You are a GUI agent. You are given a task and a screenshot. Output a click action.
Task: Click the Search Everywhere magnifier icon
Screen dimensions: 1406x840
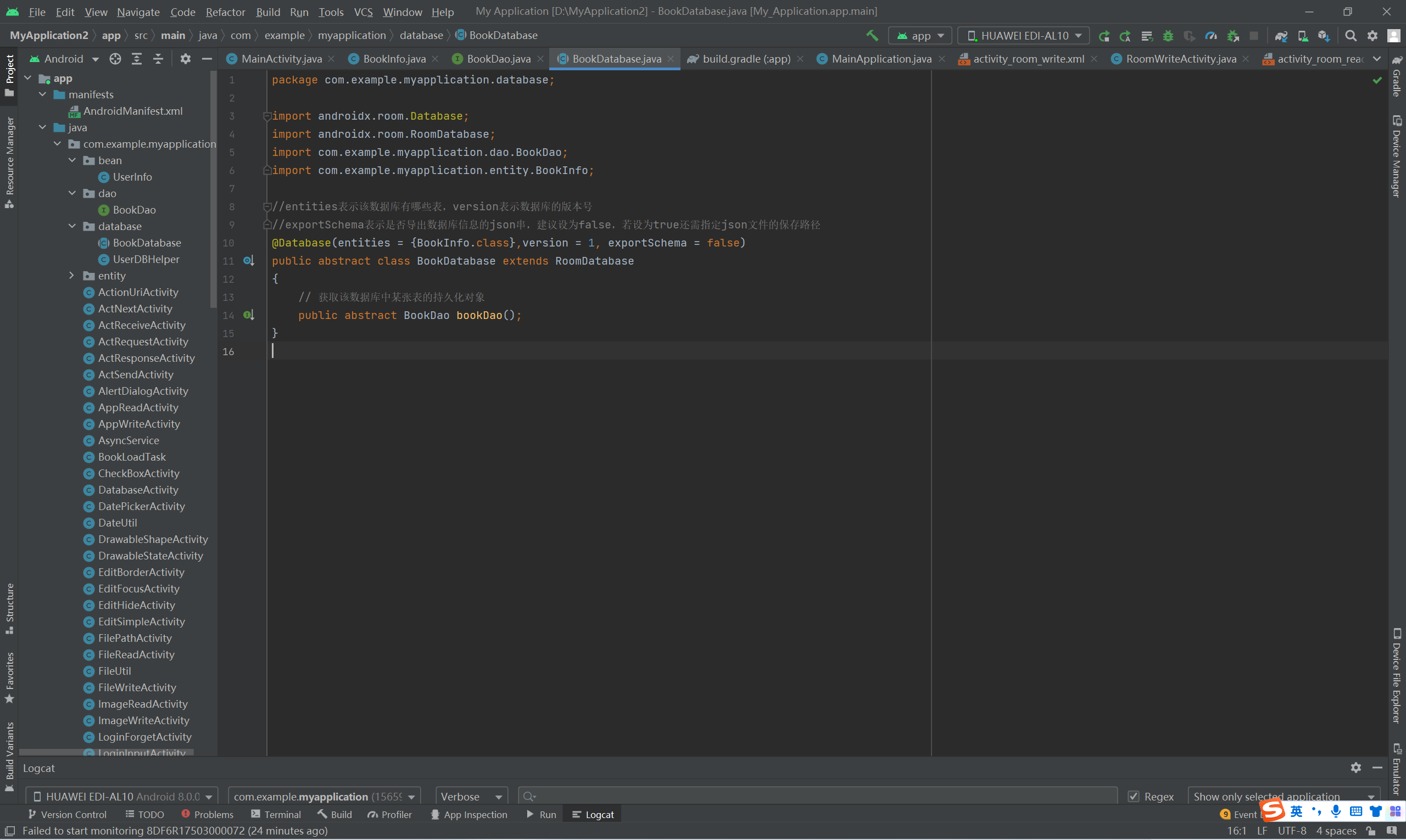coord(1351,36)
